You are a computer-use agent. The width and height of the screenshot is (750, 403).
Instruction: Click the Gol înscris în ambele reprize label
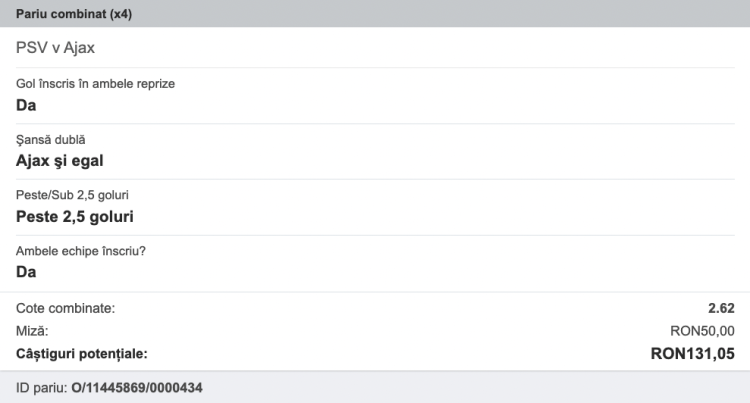(x=95, y=83)
